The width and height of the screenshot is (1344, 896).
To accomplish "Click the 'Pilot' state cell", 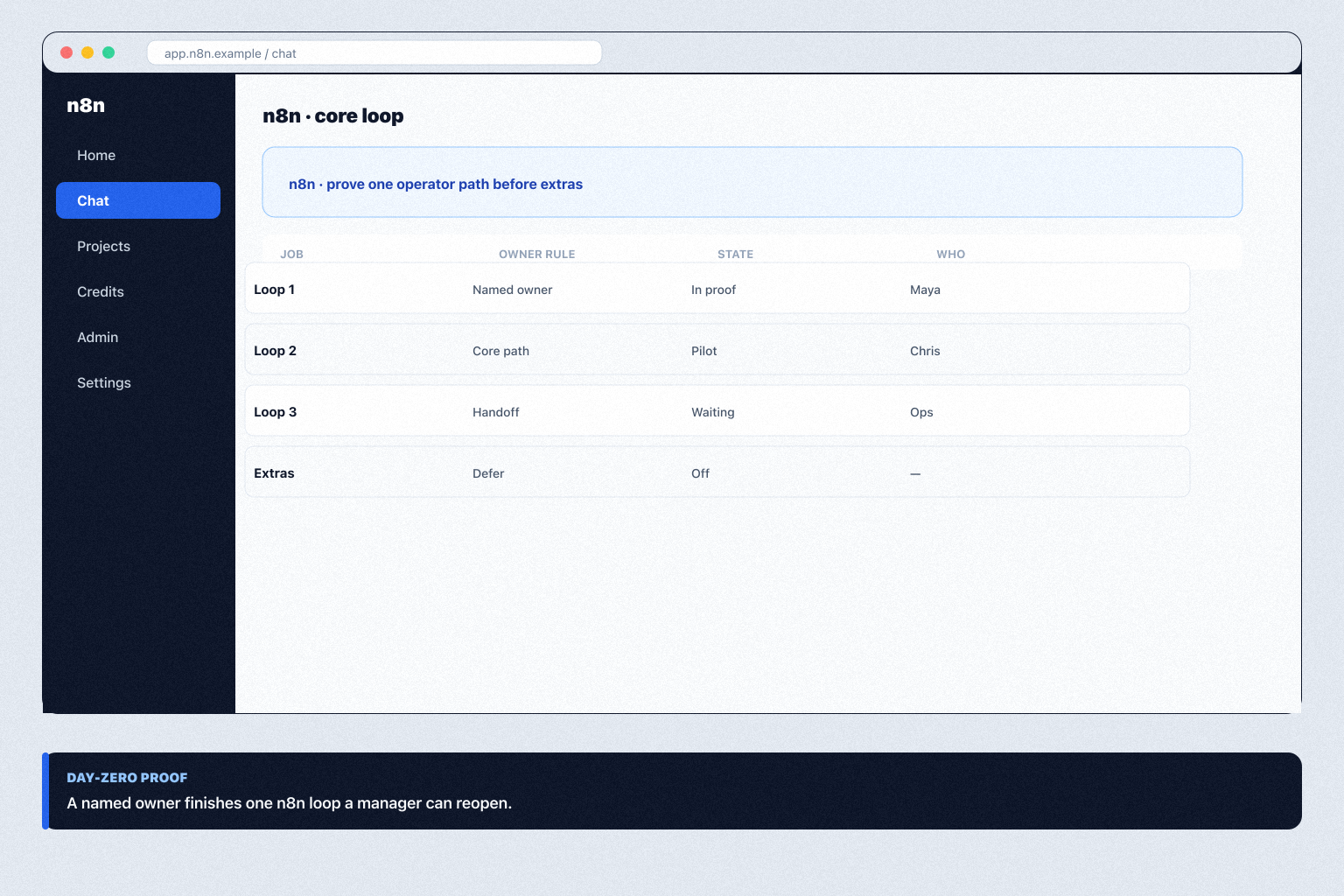I will coord(703,351).
